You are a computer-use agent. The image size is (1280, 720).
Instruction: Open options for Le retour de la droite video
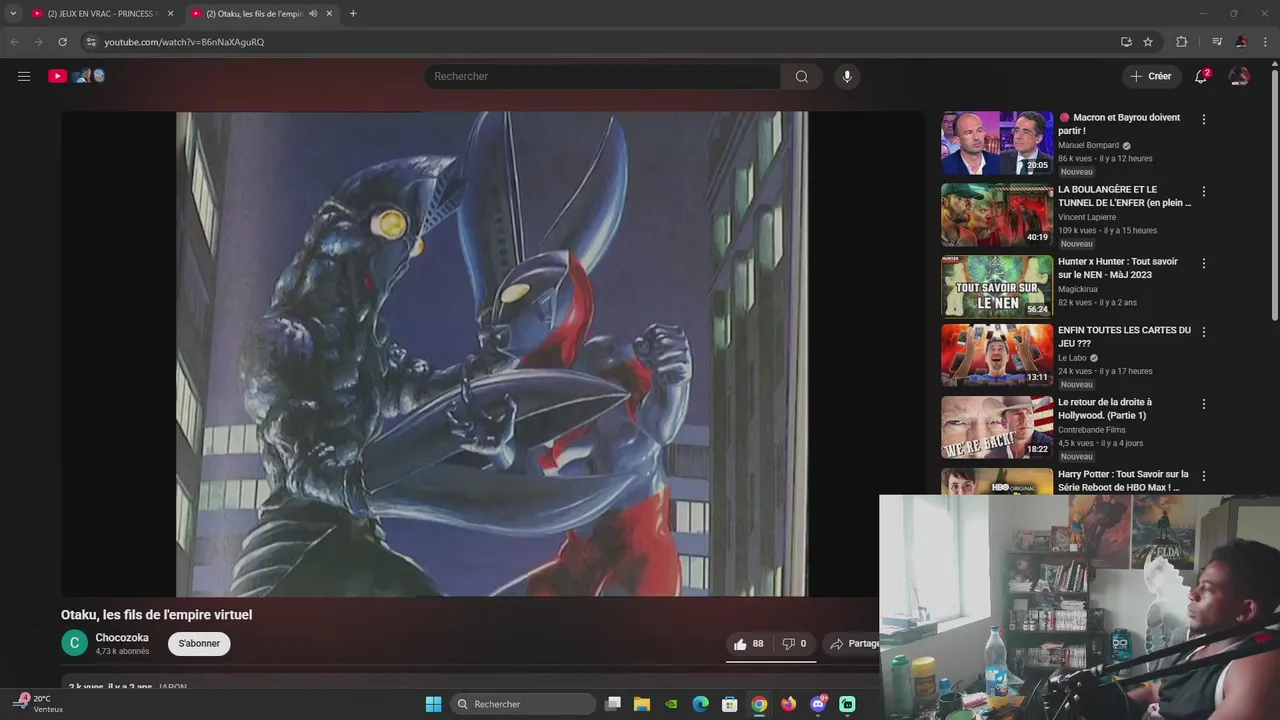(x=1204, y=404)
